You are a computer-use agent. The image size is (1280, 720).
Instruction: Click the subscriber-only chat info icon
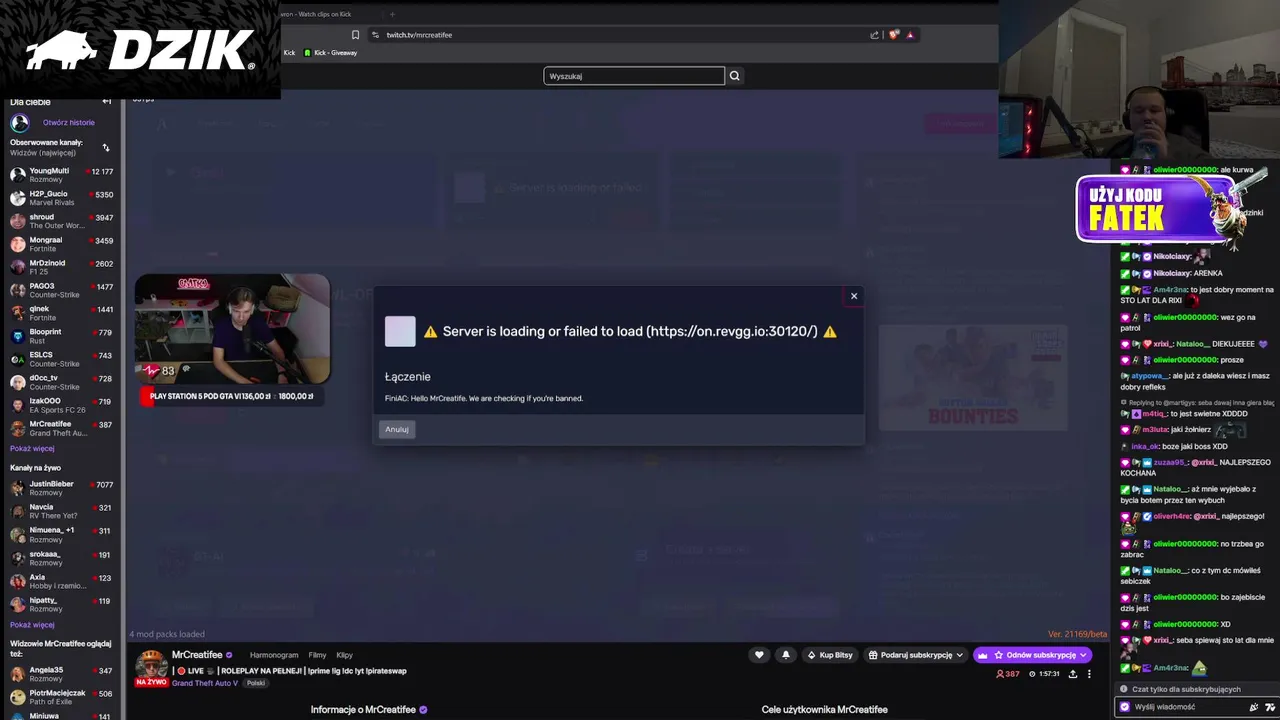point(1124,689)
